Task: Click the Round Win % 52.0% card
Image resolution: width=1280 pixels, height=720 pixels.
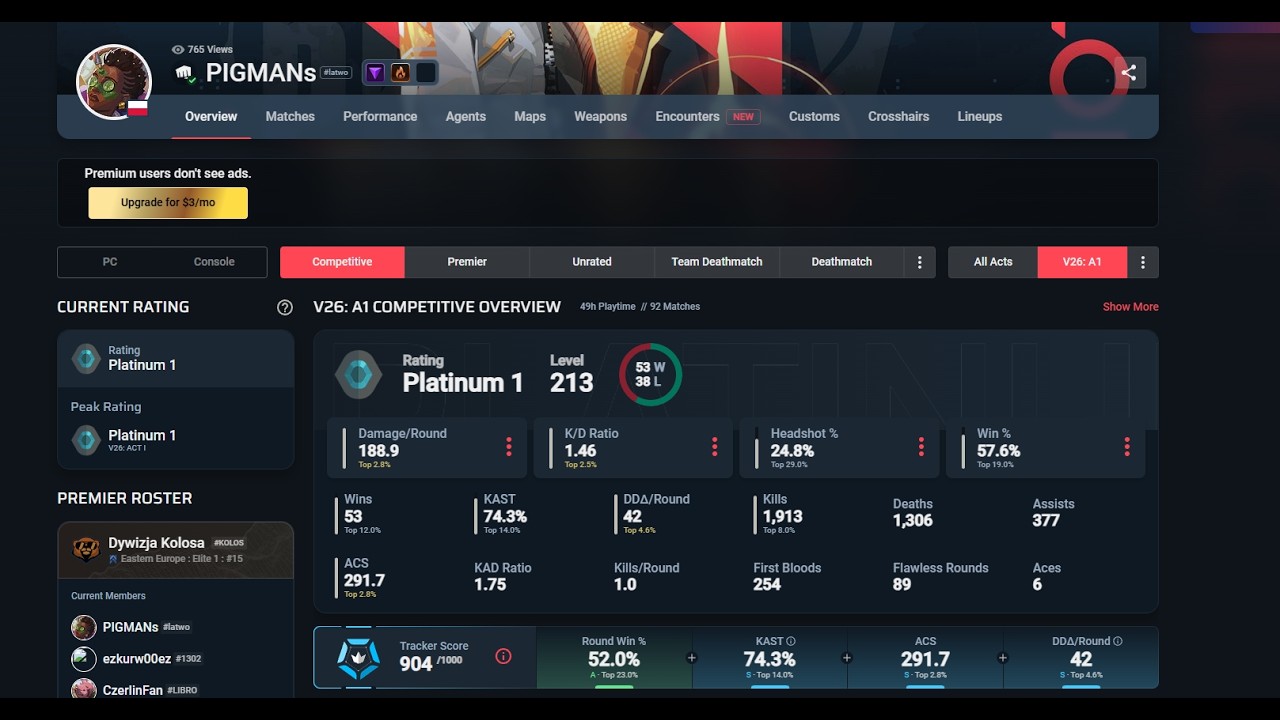Action: click(x=614, y=658)
